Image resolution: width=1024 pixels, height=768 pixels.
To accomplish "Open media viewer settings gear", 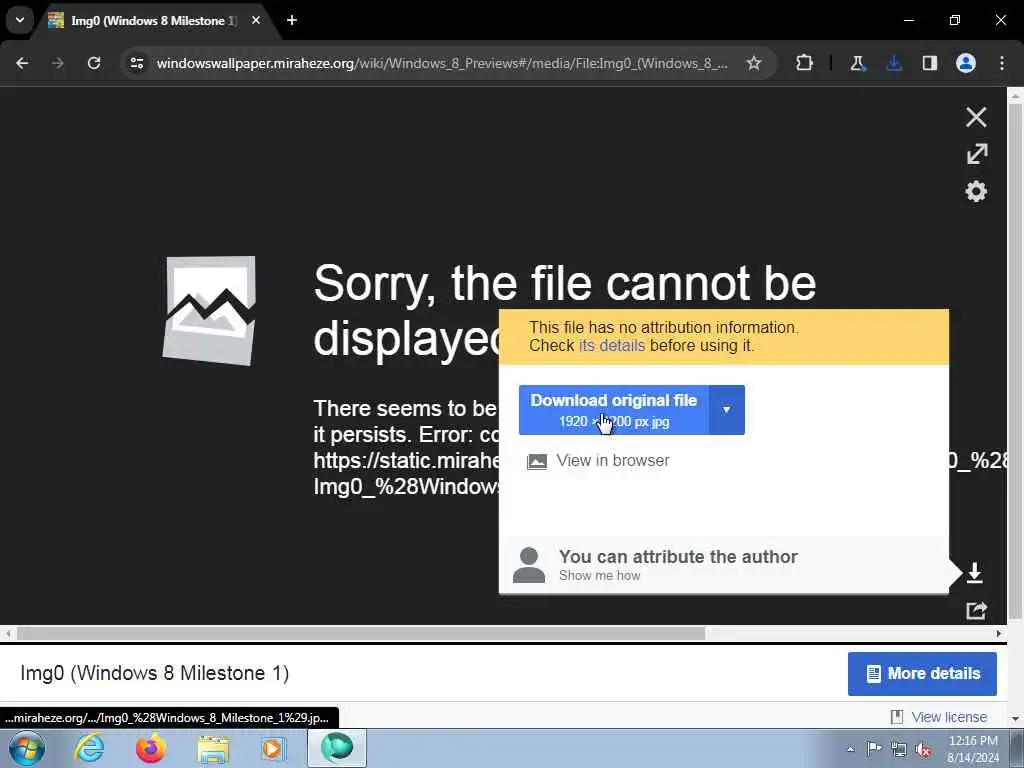I will [x=976, y=191].
